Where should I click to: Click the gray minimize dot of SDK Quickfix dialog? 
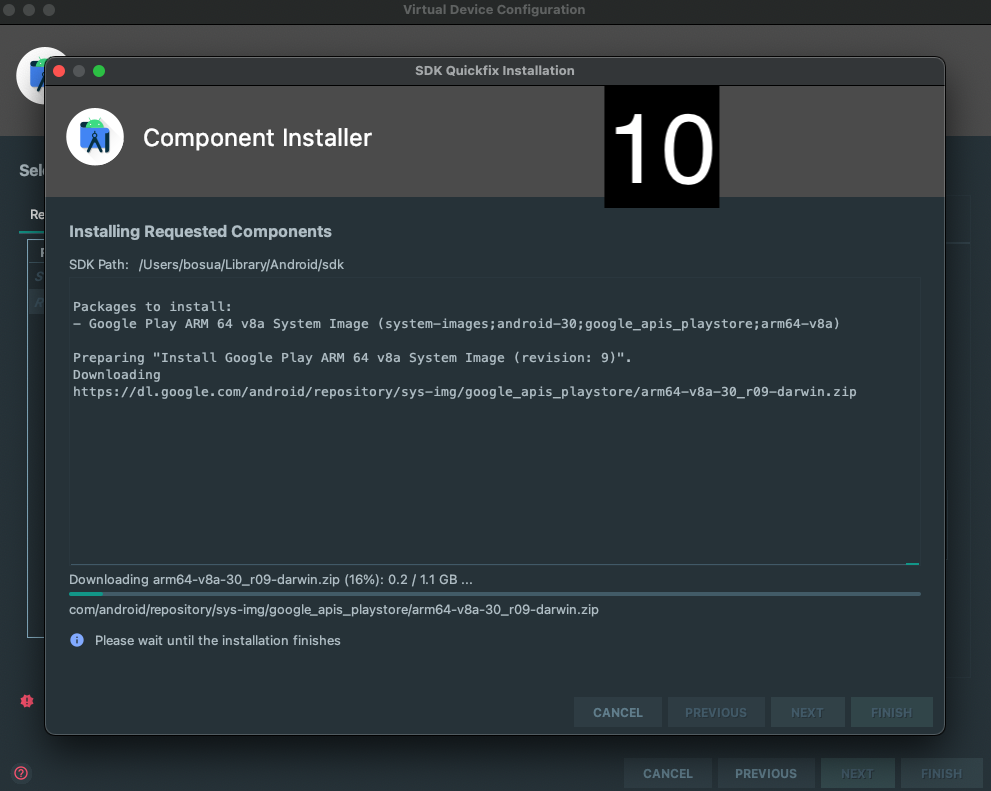79,71
